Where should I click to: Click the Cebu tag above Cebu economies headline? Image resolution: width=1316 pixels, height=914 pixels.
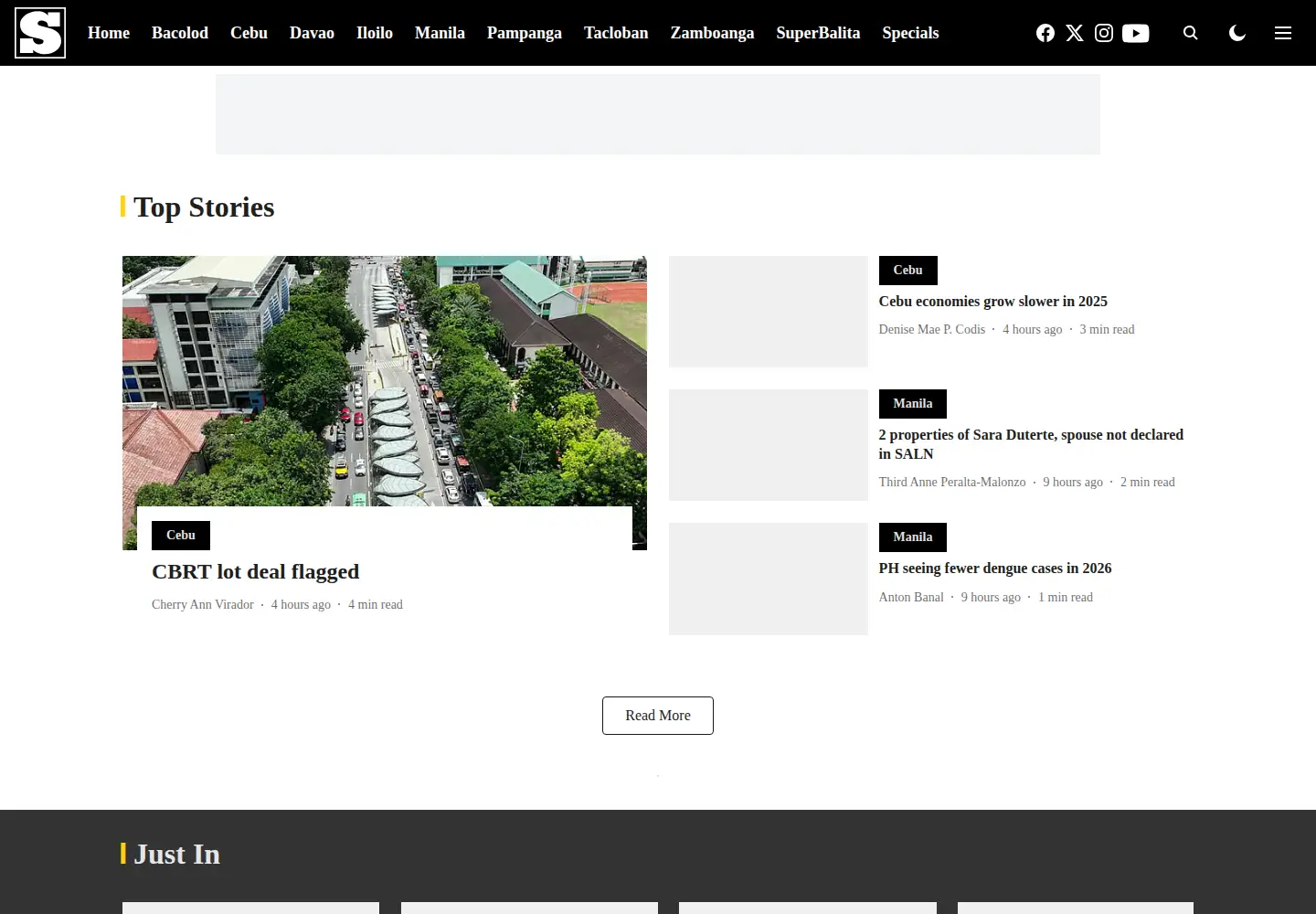pos(908,271)
